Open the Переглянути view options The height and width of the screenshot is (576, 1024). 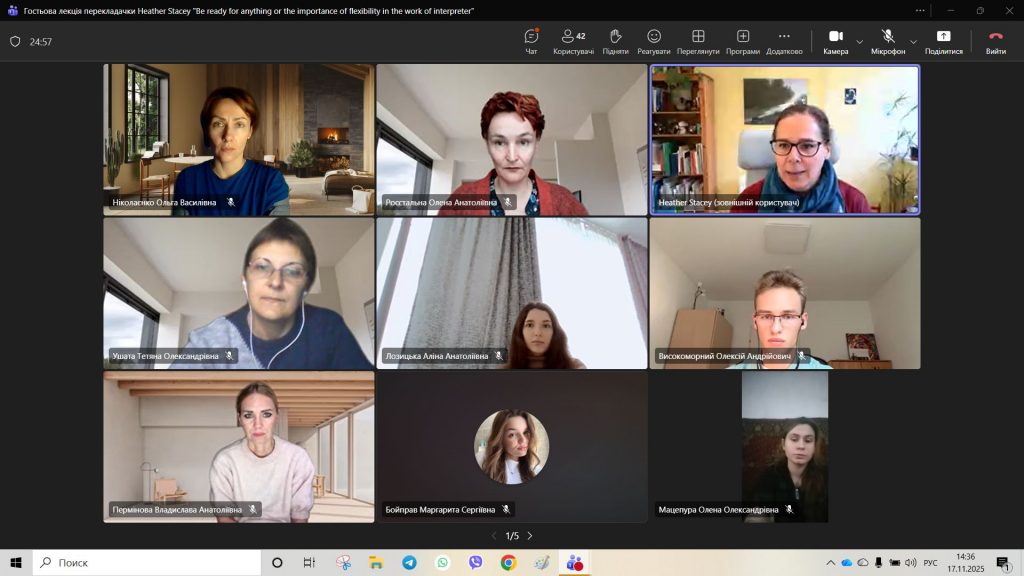tap(697, 41)
